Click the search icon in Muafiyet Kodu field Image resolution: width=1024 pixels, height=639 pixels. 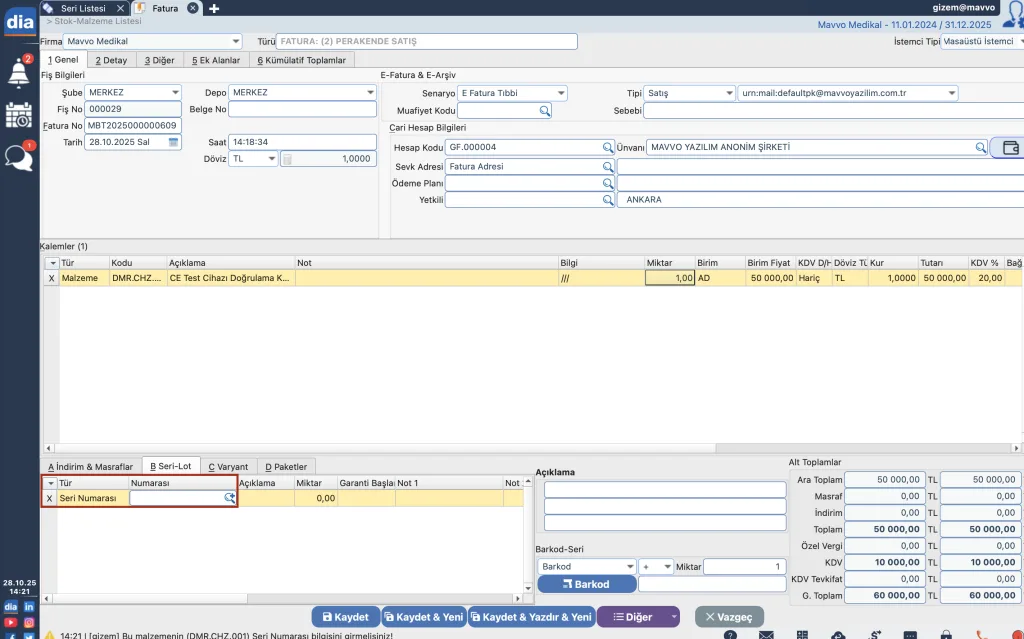pos(545,111)
